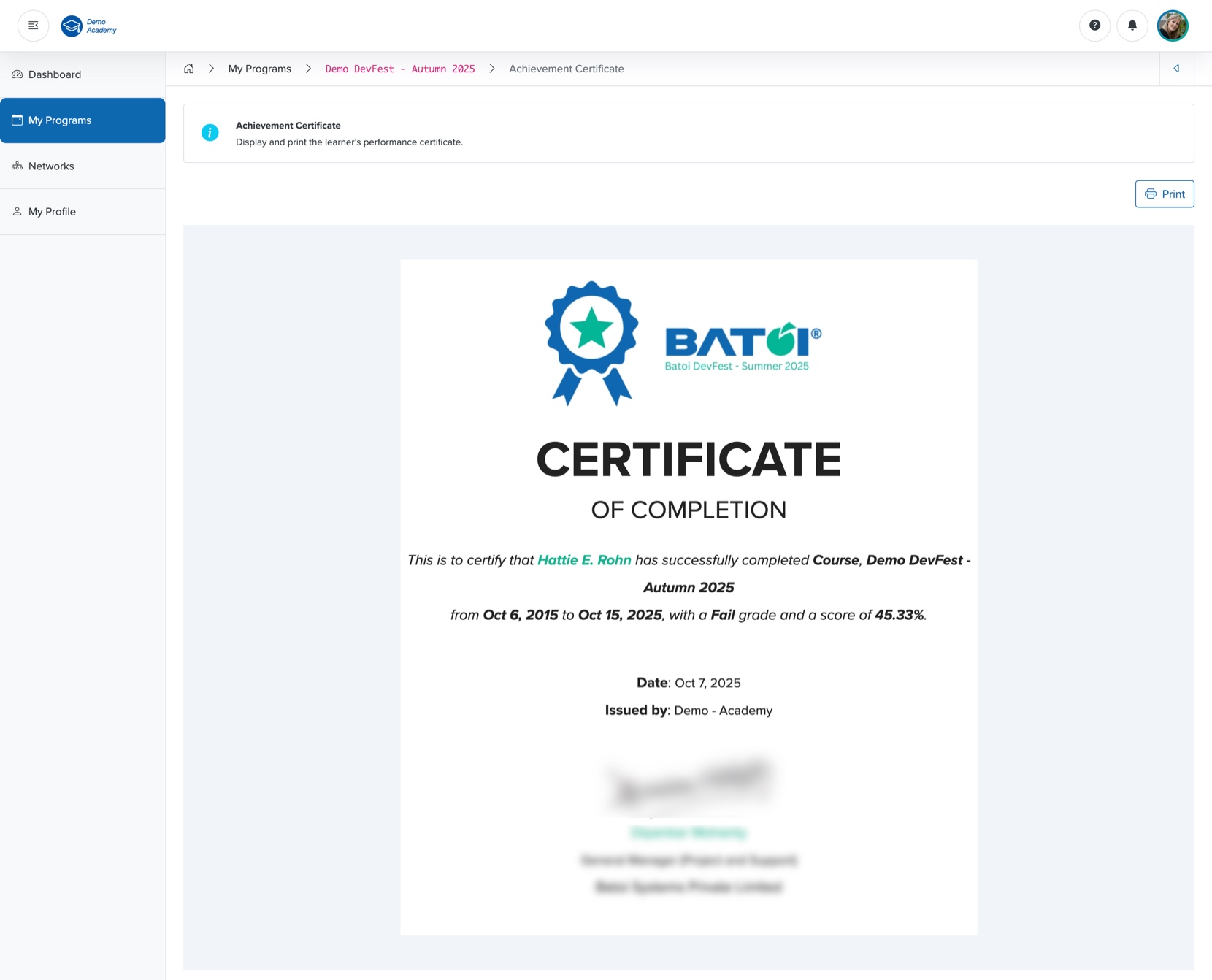Expand the breadcrumb chevron after My Programs
Viewport: 1212px width, 980px height.
(307, 68)
